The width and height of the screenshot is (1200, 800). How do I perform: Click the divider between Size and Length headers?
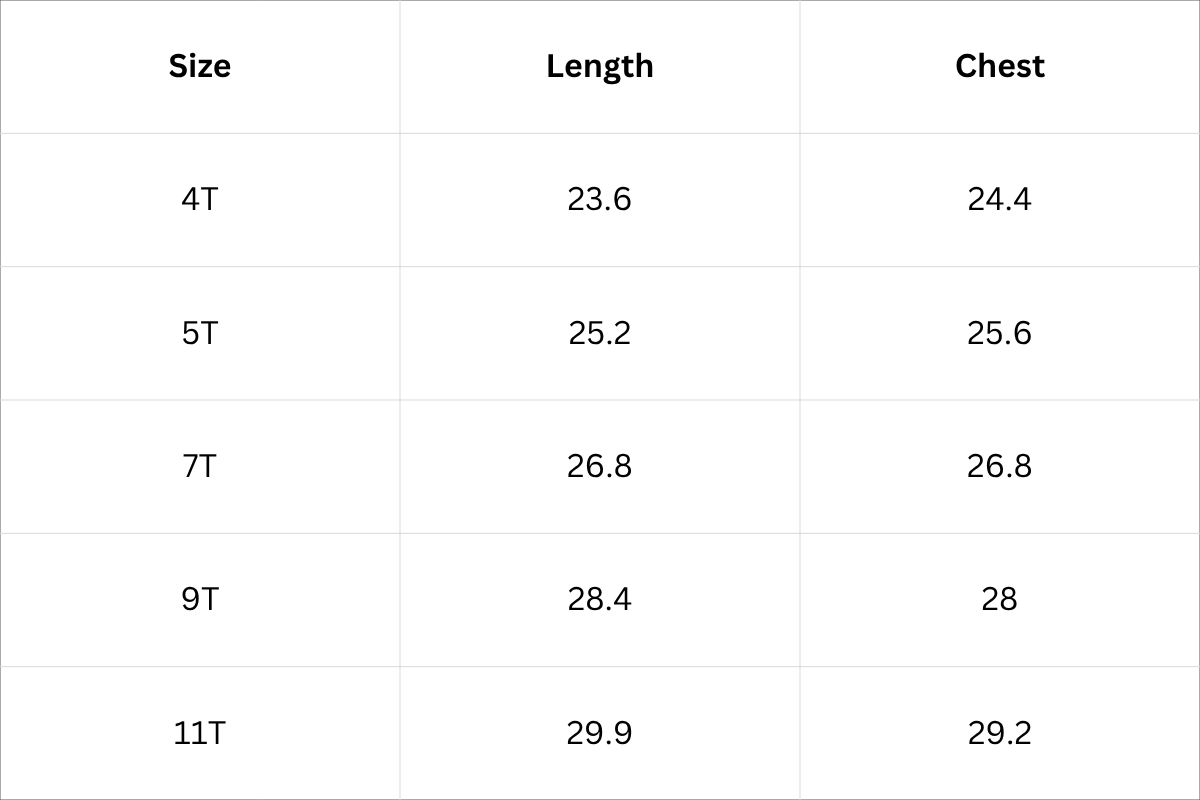click(400, 66)
